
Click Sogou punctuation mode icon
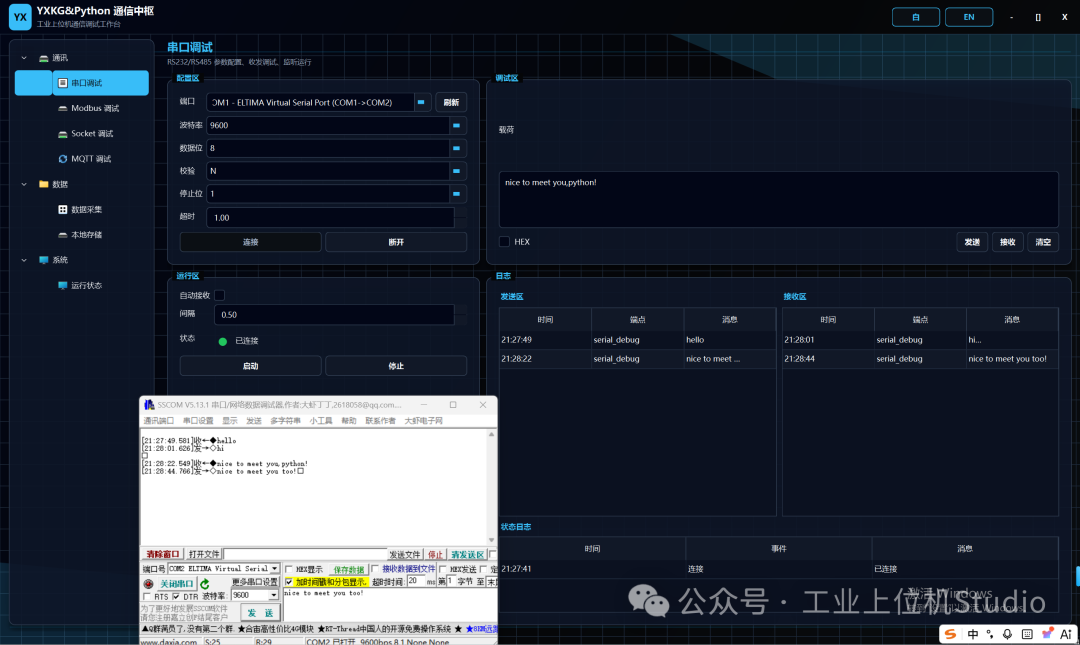click(x=990, y=634)
